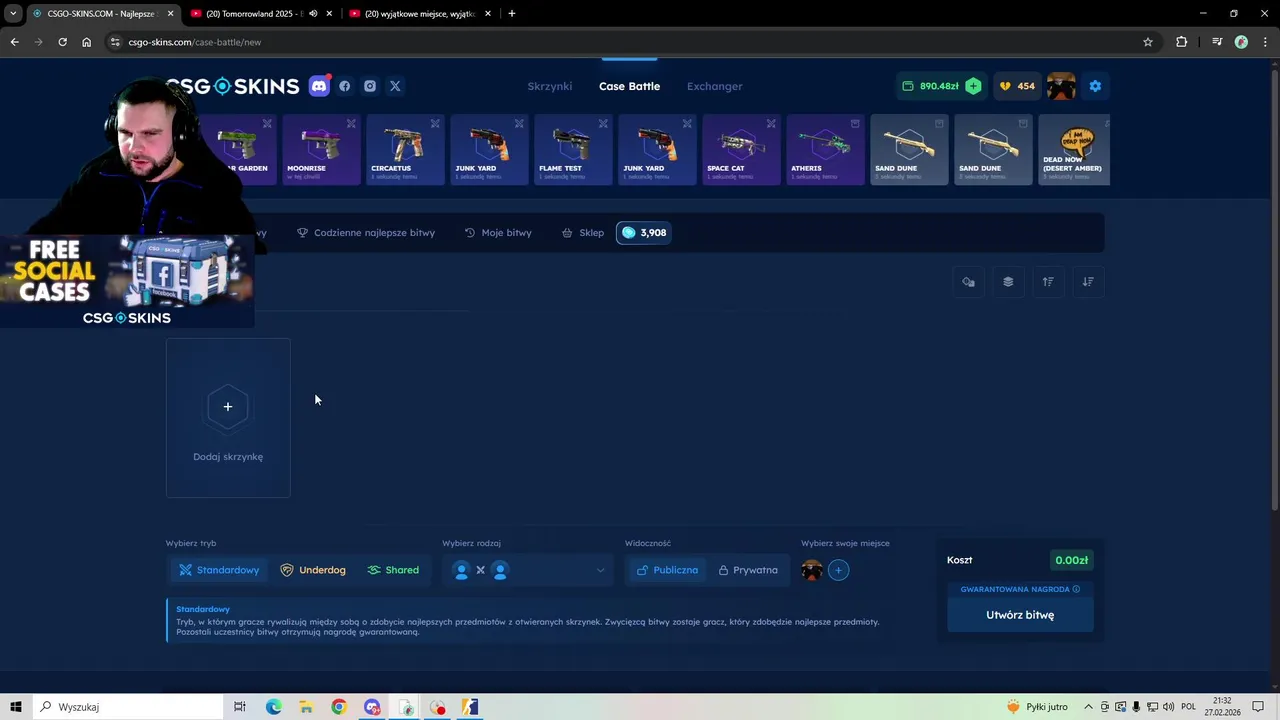The width and height of the screenshot is (1280, 720).
Task: Click icon on Space Cat card corner
Action: coord(771,124)
